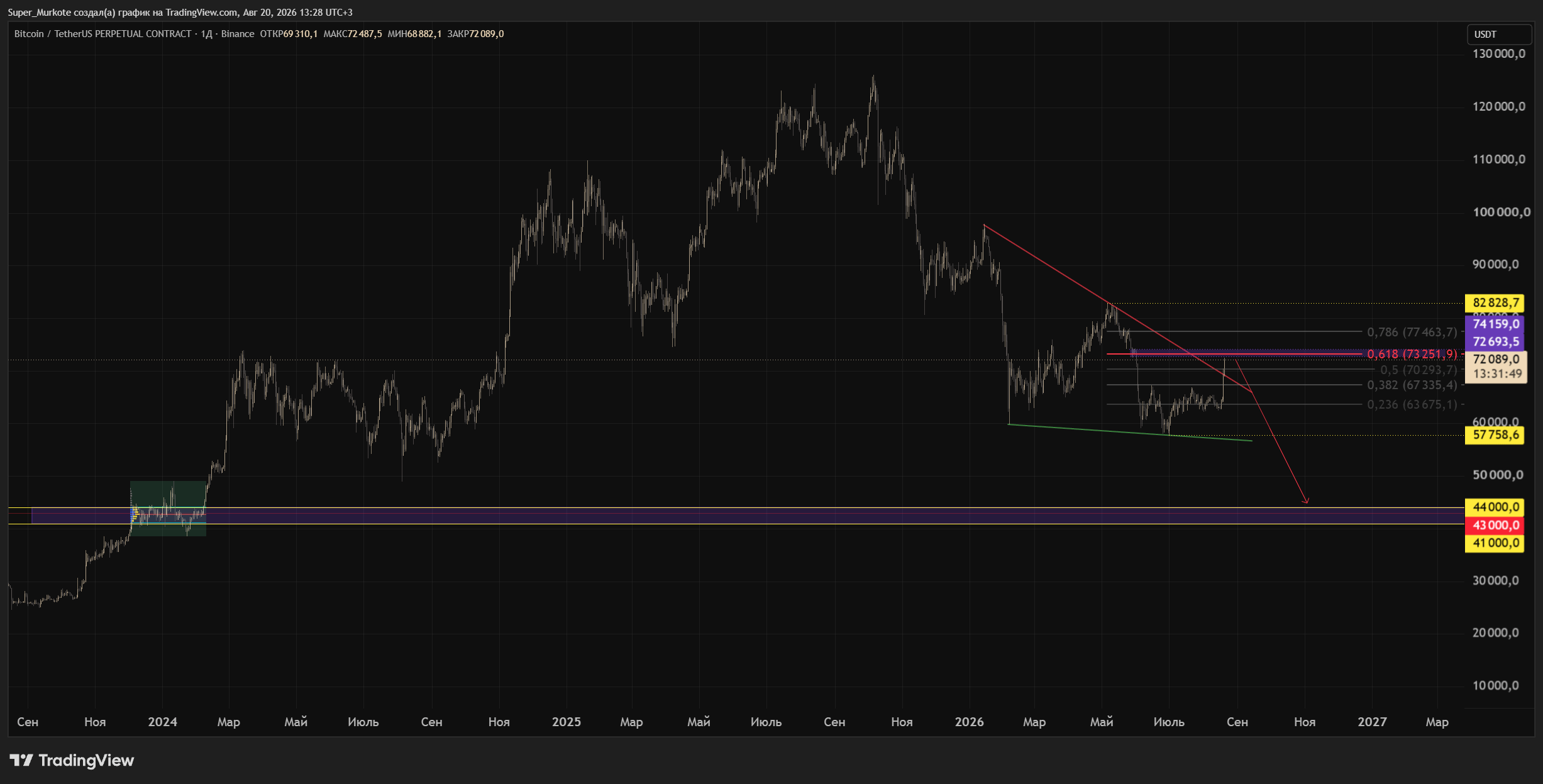Click the 2024 time axis label
Screen dimensions: 1543x784
click(x=162, y=722)
